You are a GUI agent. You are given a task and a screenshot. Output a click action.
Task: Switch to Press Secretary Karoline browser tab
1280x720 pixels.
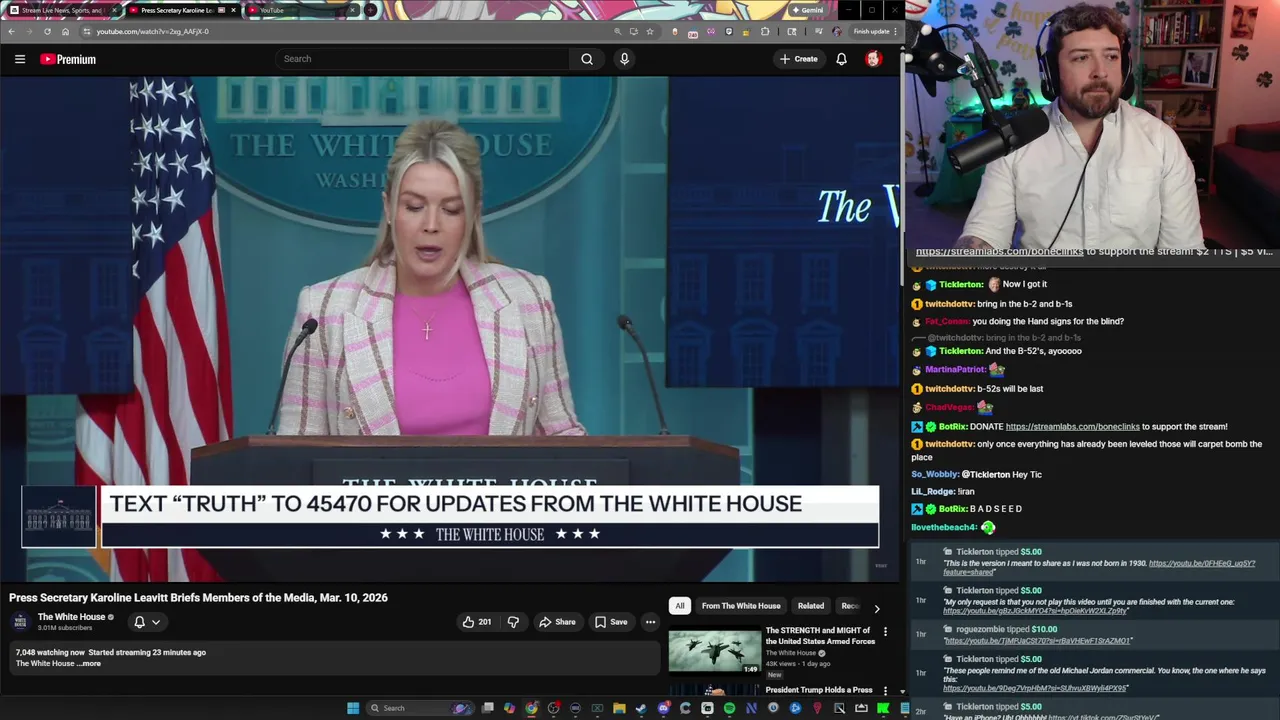181,10
